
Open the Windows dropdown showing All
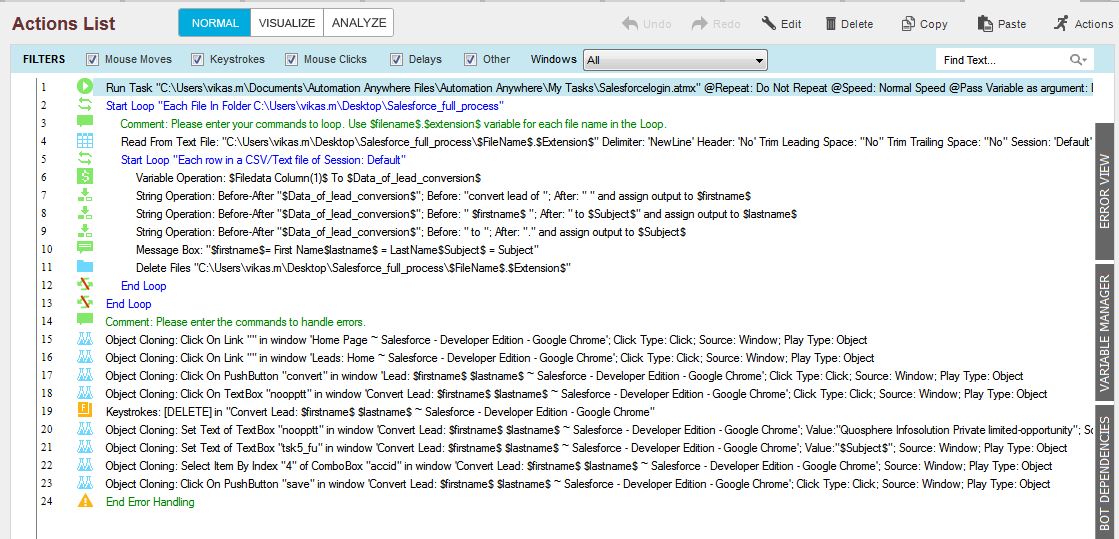675,60
